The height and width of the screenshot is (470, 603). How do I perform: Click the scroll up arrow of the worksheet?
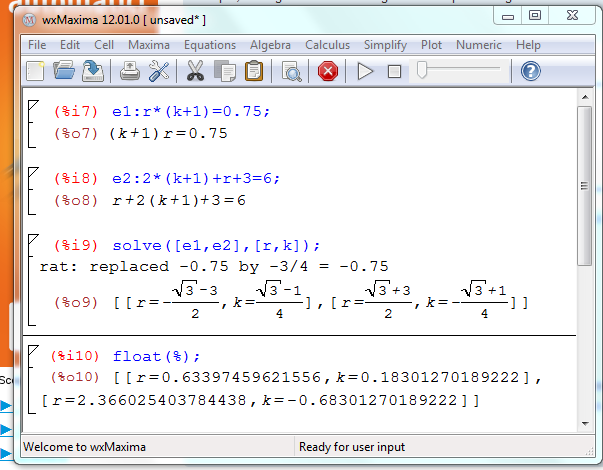tap(585, 97)
